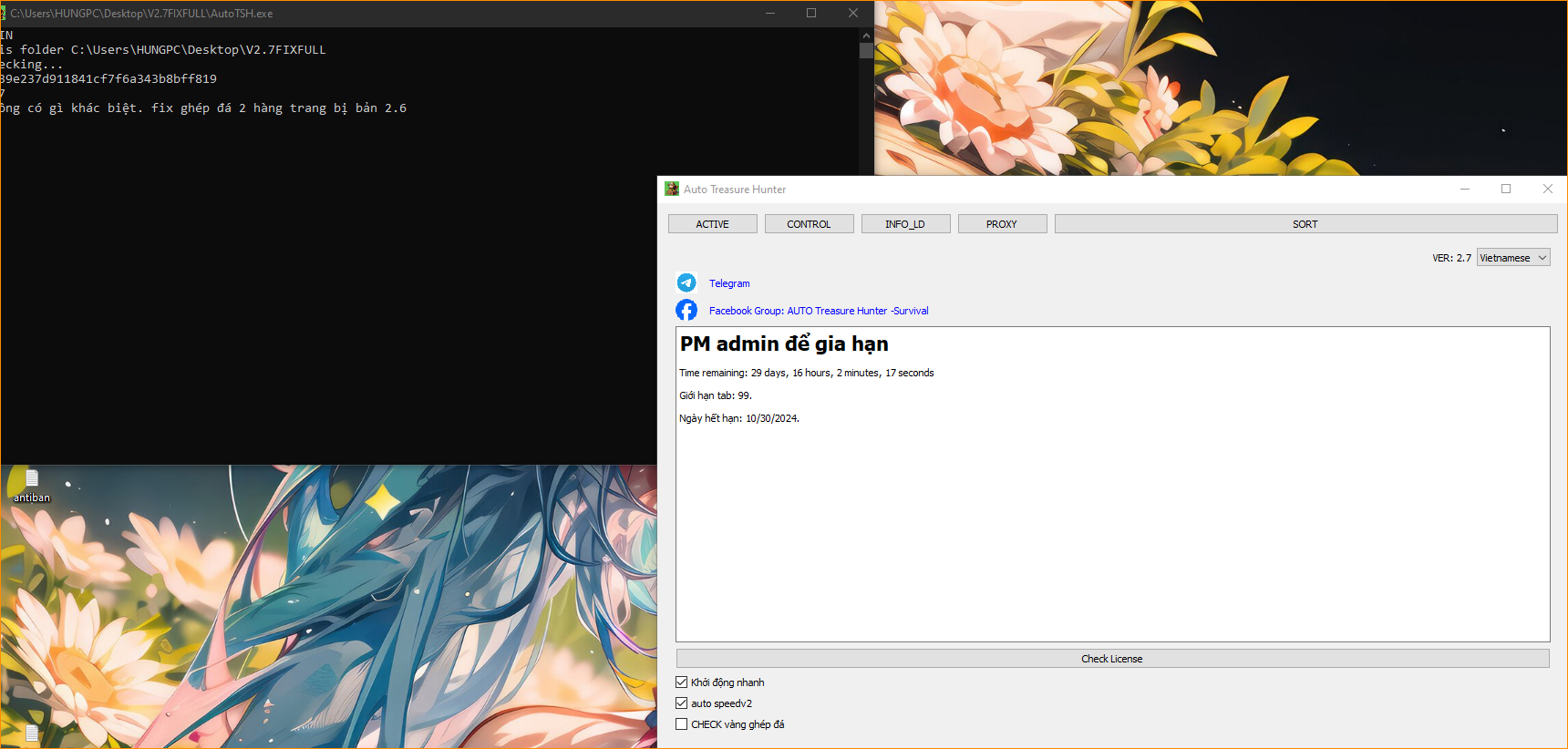Click the Auto Treasure Hunter title icon
The image size is (1568, 749).
pos(672,190)
